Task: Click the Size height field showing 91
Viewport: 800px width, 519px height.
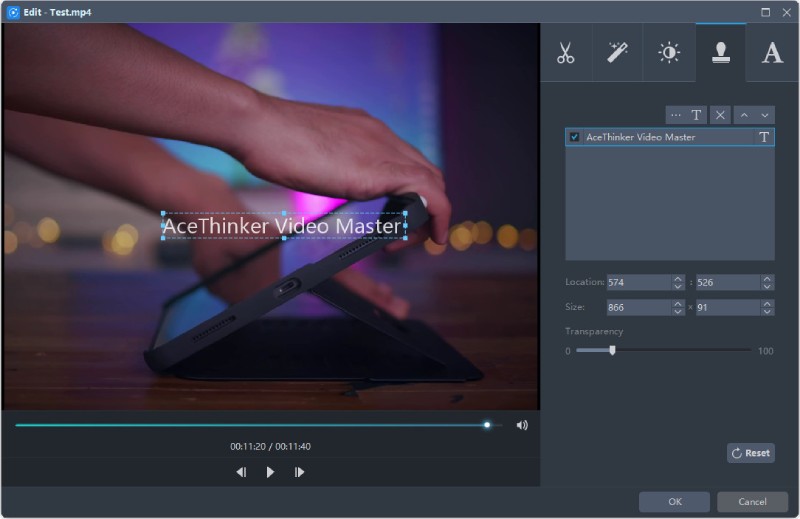Action: pyautogui.click(x=728, y=307)
